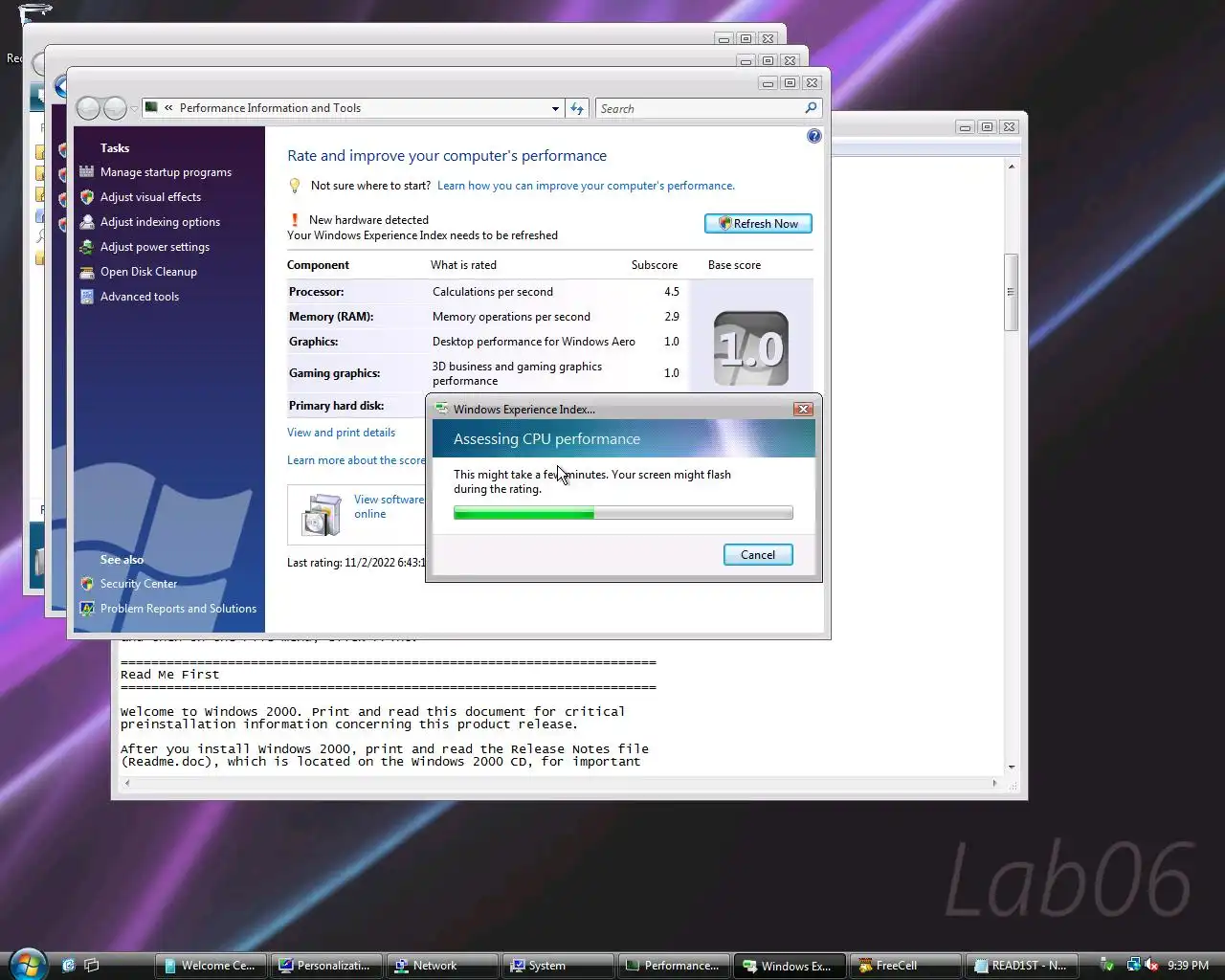Open Adjust power settings link
Screen dimensions: 1225x980
155,247
